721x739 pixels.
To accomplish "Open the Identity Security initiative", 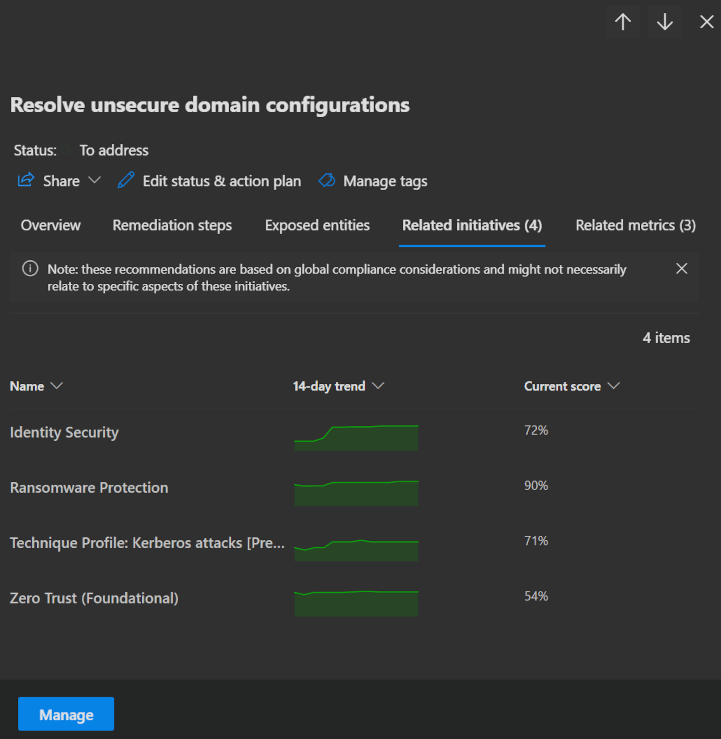I will 64,432.
